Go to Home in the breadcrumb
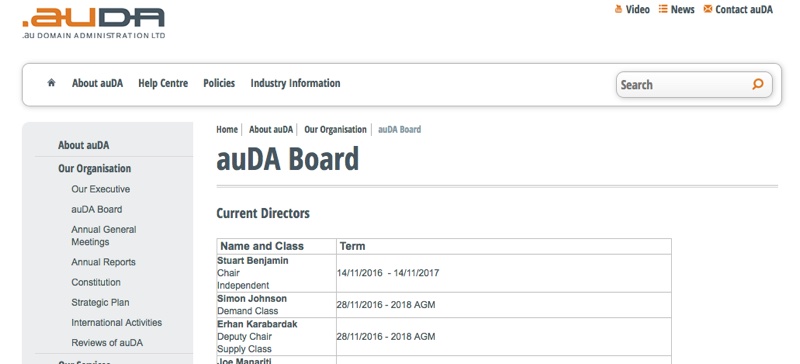This screenshot has width=800, height=364. pyautogui.click(x=227, y=130)
